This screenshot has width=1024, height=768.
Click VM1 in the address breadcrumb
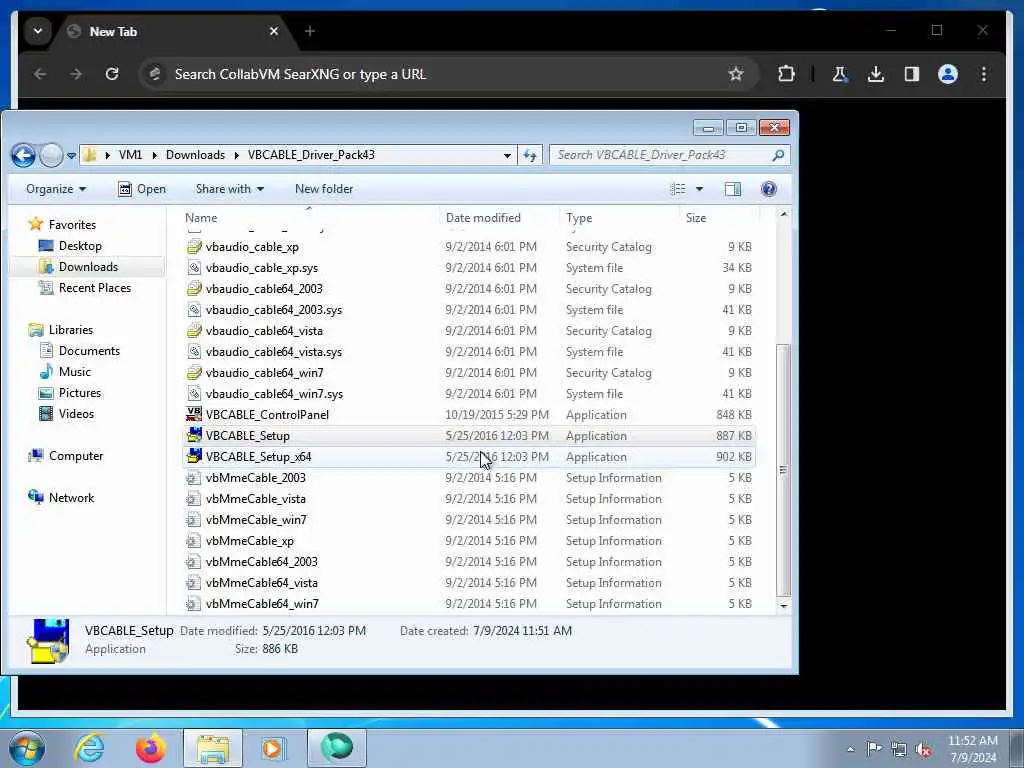130,155
